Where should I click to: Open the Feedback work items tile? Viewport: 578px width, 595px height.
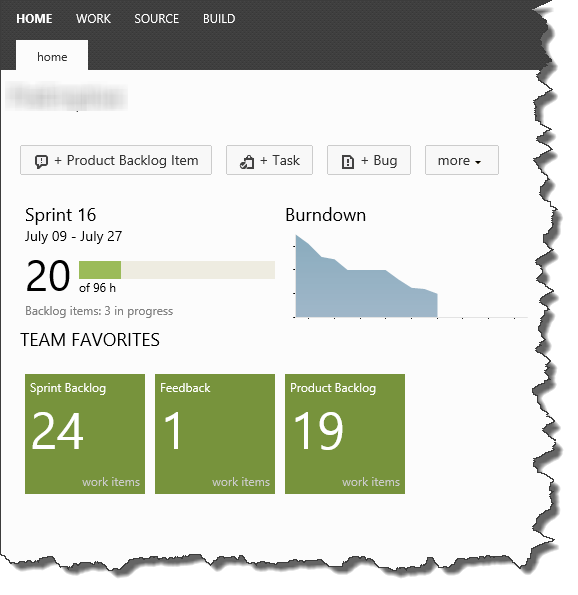(215, 434)
